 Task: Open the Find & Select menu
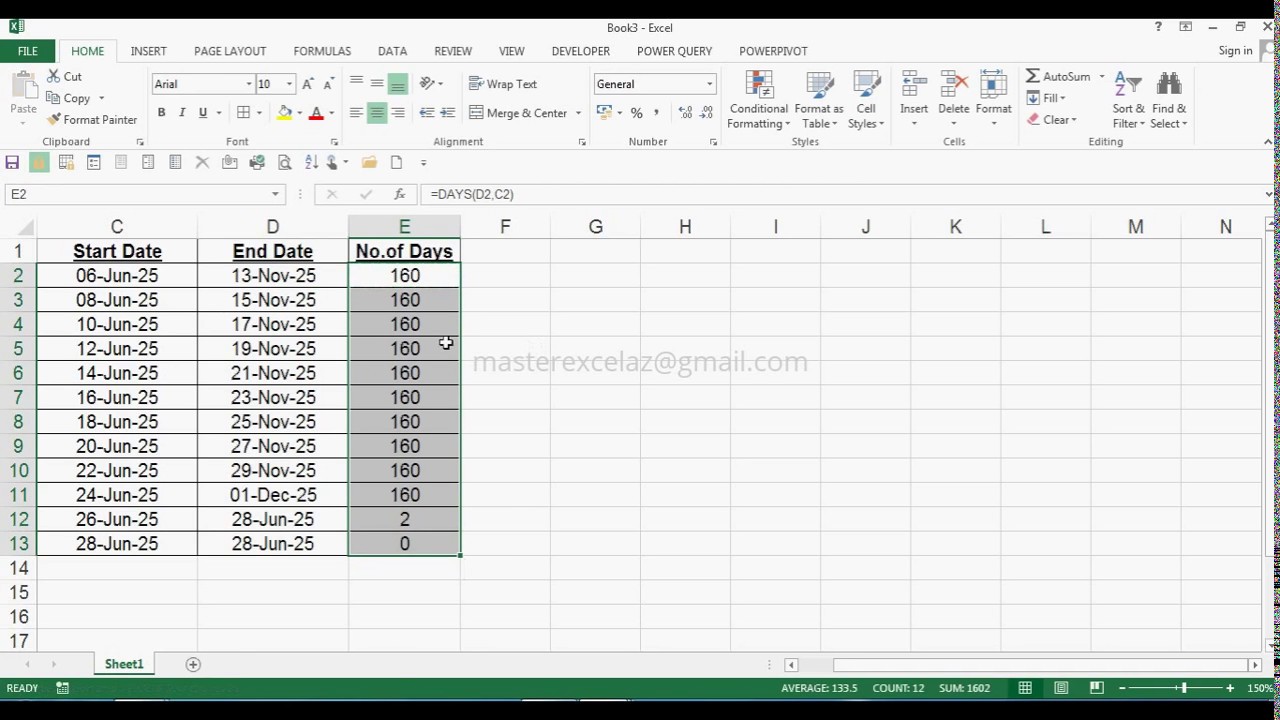pos(1169,100)
